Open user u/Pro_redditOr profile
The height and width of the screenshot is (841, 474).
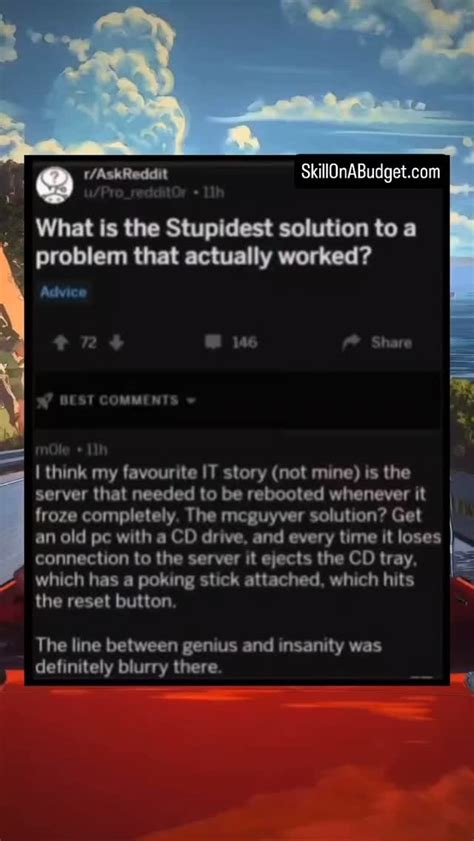[x=135, y=193]
